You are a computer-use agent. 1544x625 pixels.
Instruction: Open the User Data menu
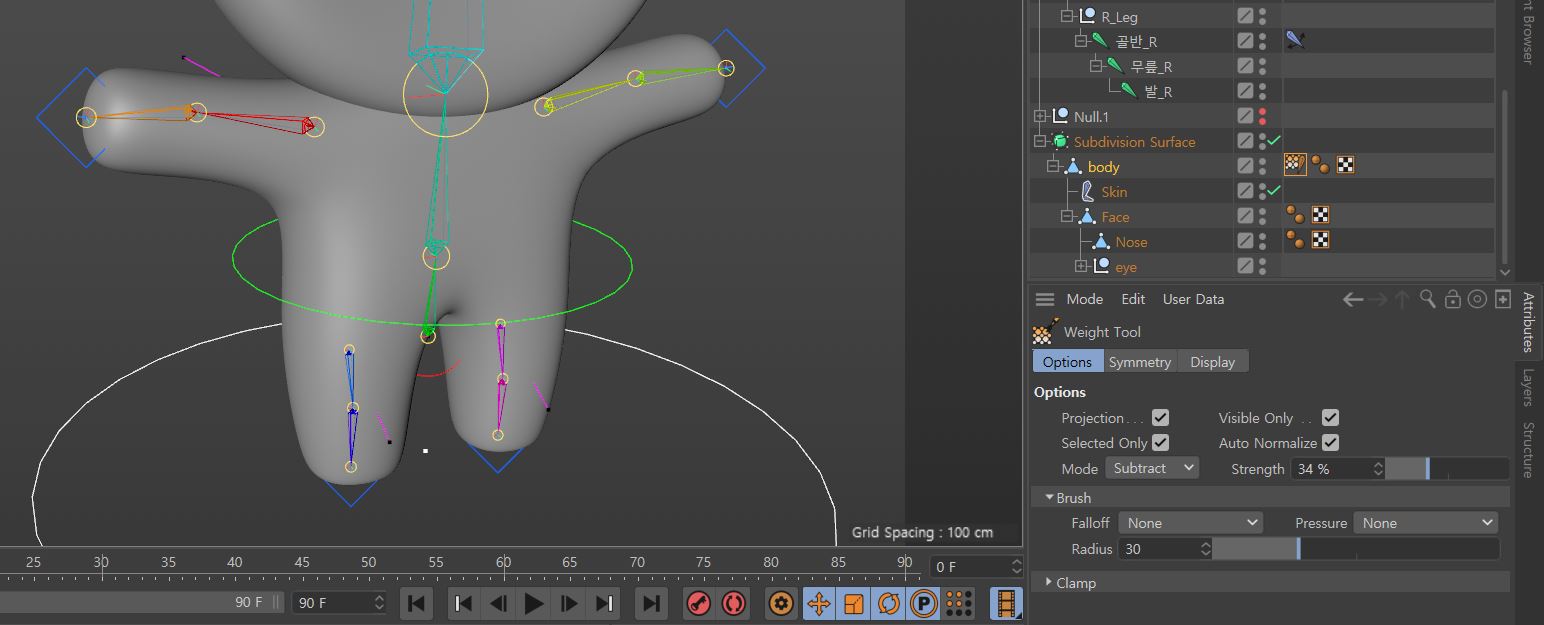[x=1193, y=299]
